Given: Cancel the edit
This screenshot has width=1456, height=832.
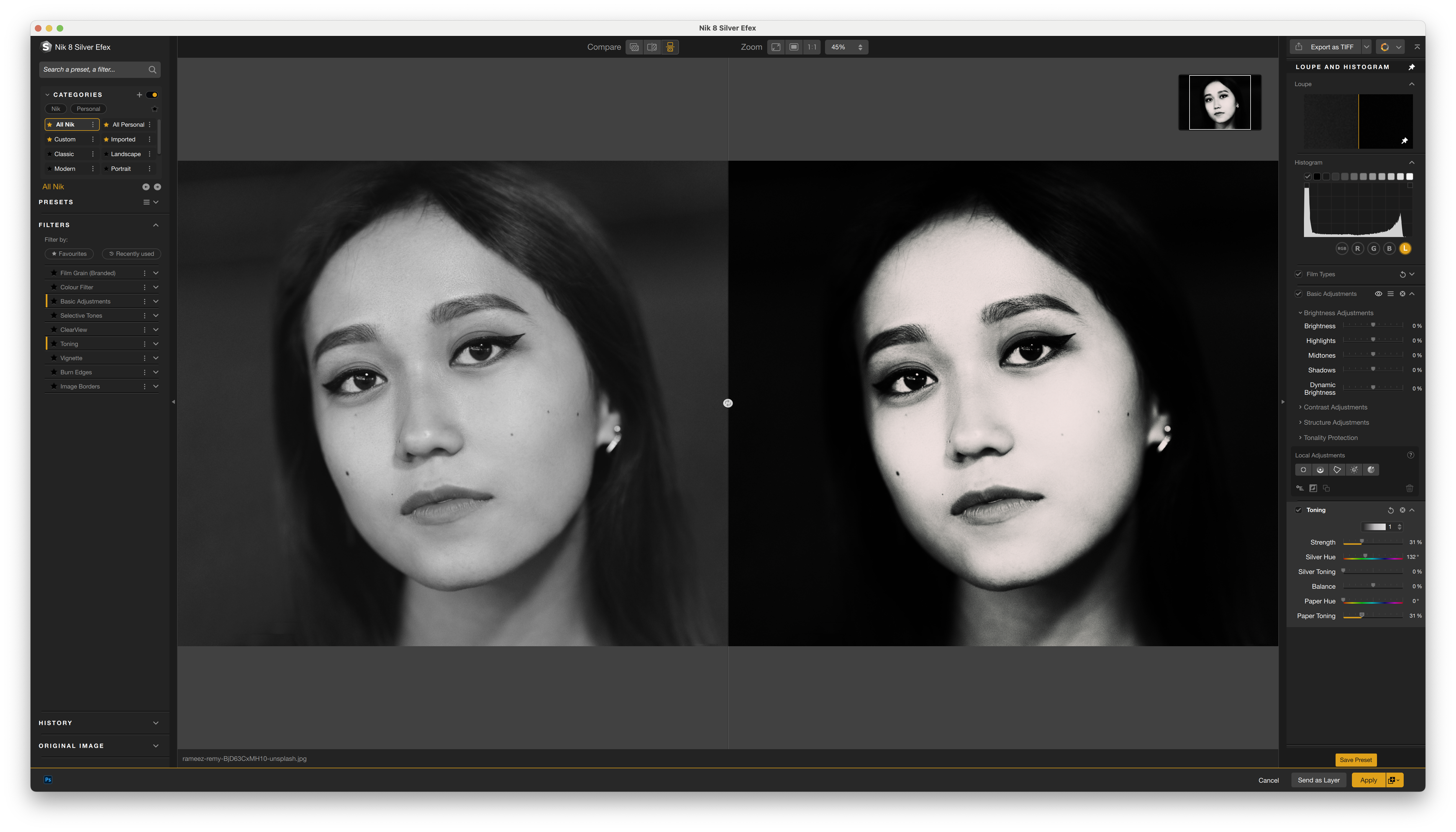Looking at the screenshot, I should [x=1269, y=781].
